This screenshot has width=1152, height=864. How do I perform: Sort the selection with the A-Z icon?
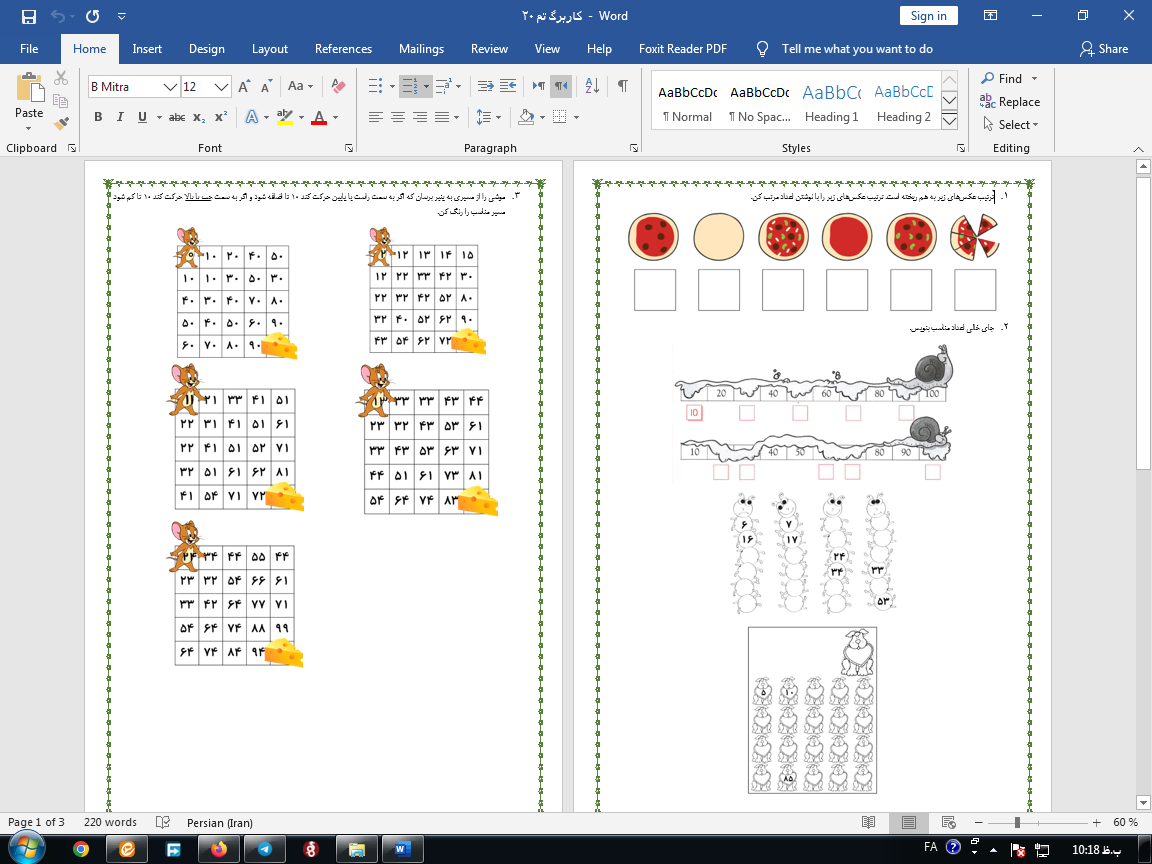591,86
